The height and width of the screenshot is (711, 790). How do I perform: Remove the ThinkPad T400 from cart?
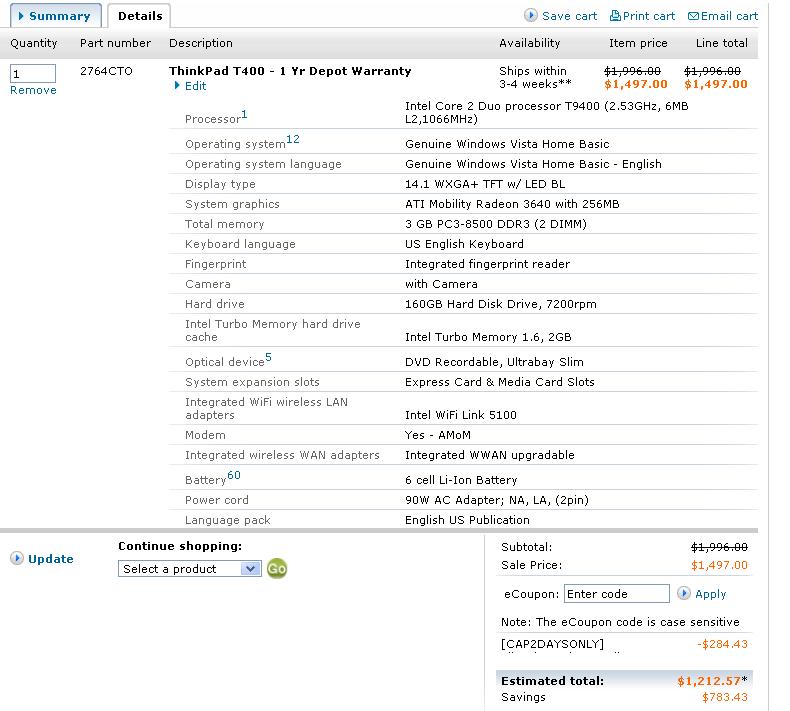[x=33, y=90]
